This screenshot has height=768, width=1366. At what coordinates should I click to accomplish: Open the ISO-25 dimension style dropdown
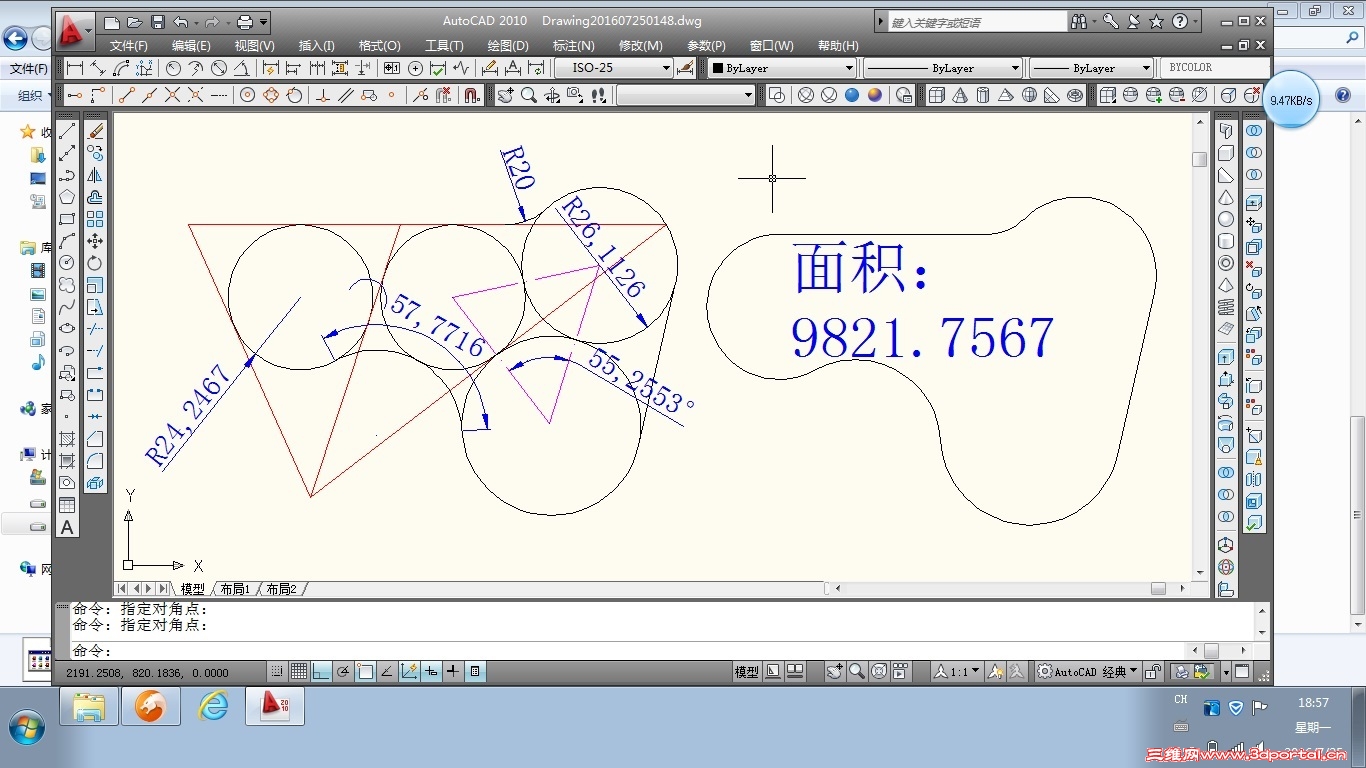[x=614, y=68]
